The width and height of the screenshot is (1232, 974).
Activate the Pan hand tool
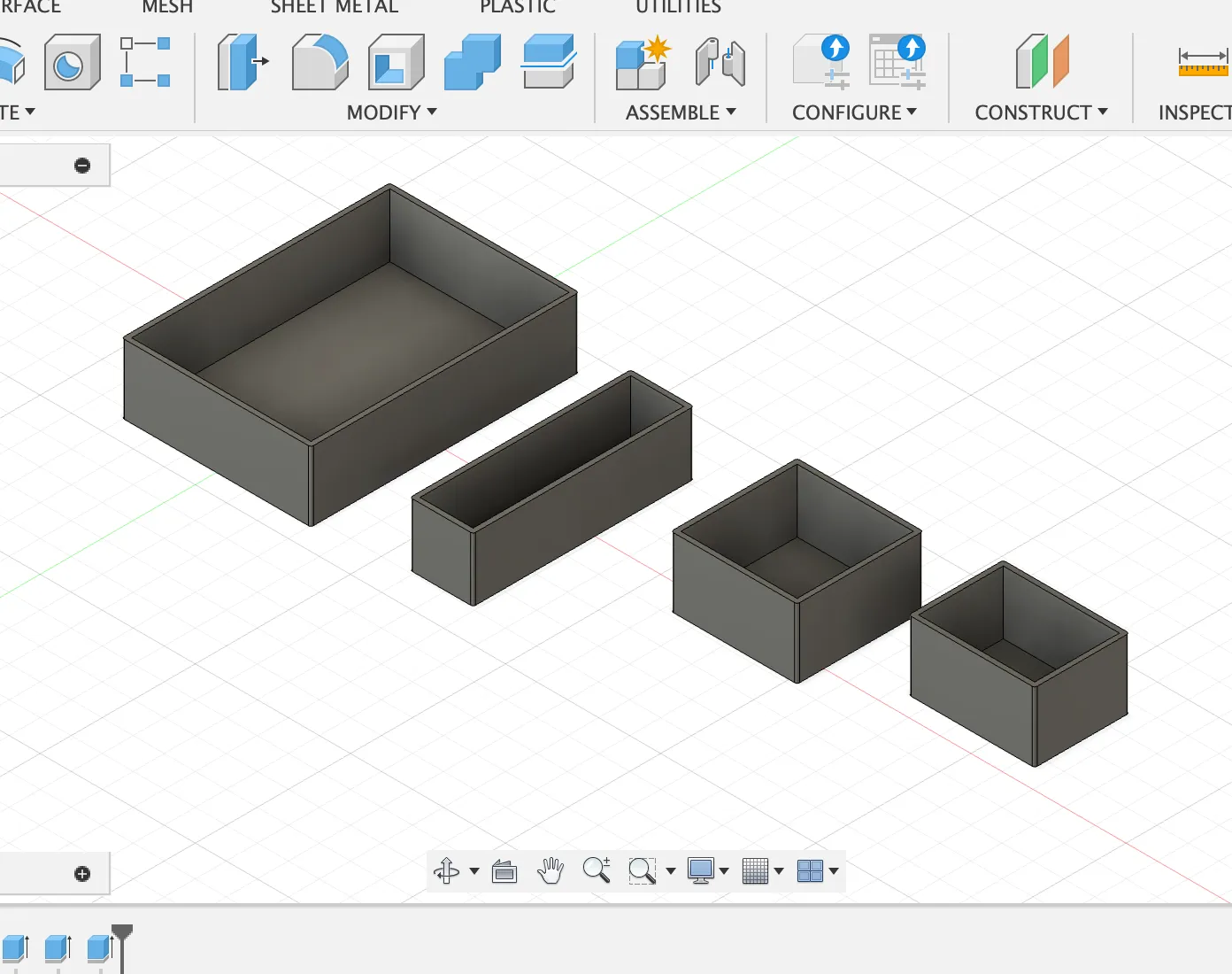(x=551, y=871)
